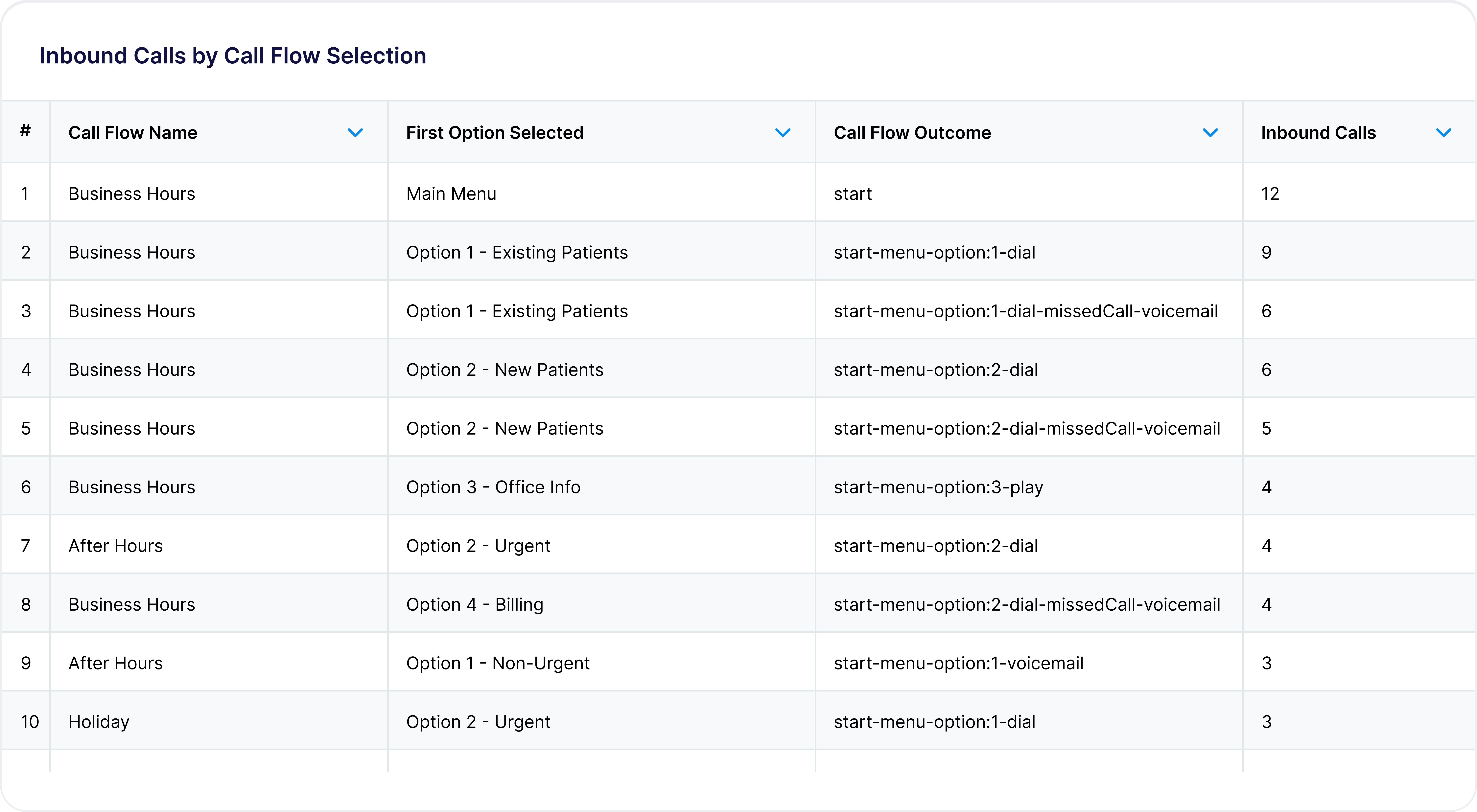This screenshot has height=812, width=1477.
Task: Open the Inbound Calls column dropdown chevron
Action: (1444, 133)
